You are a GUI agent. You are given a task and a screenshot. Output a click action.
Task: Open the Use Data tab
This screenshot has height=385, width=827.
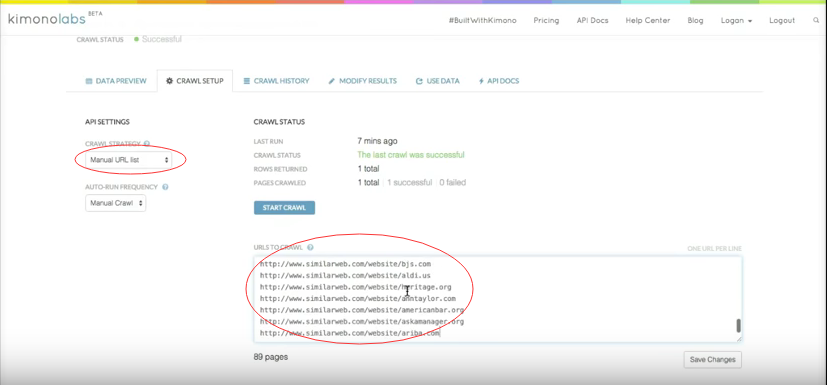point(437,81)
